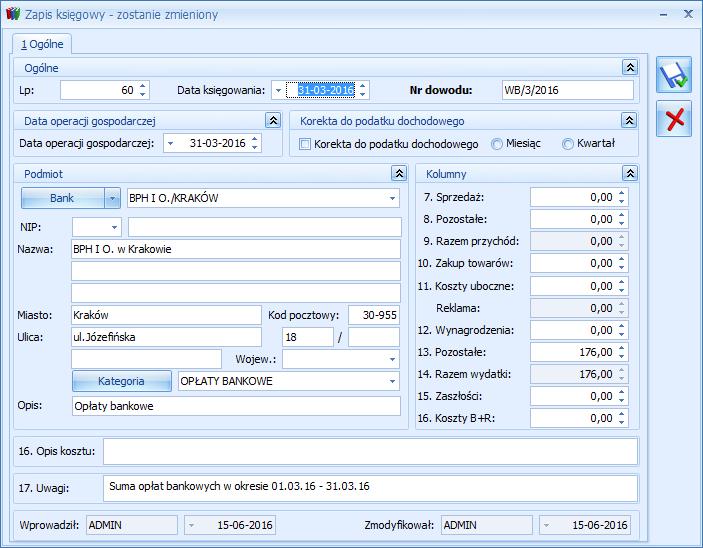Click the second Nazwa line field
Image resolution: width=703 pixels, height=548 pixels.
[x=236, y=271]
